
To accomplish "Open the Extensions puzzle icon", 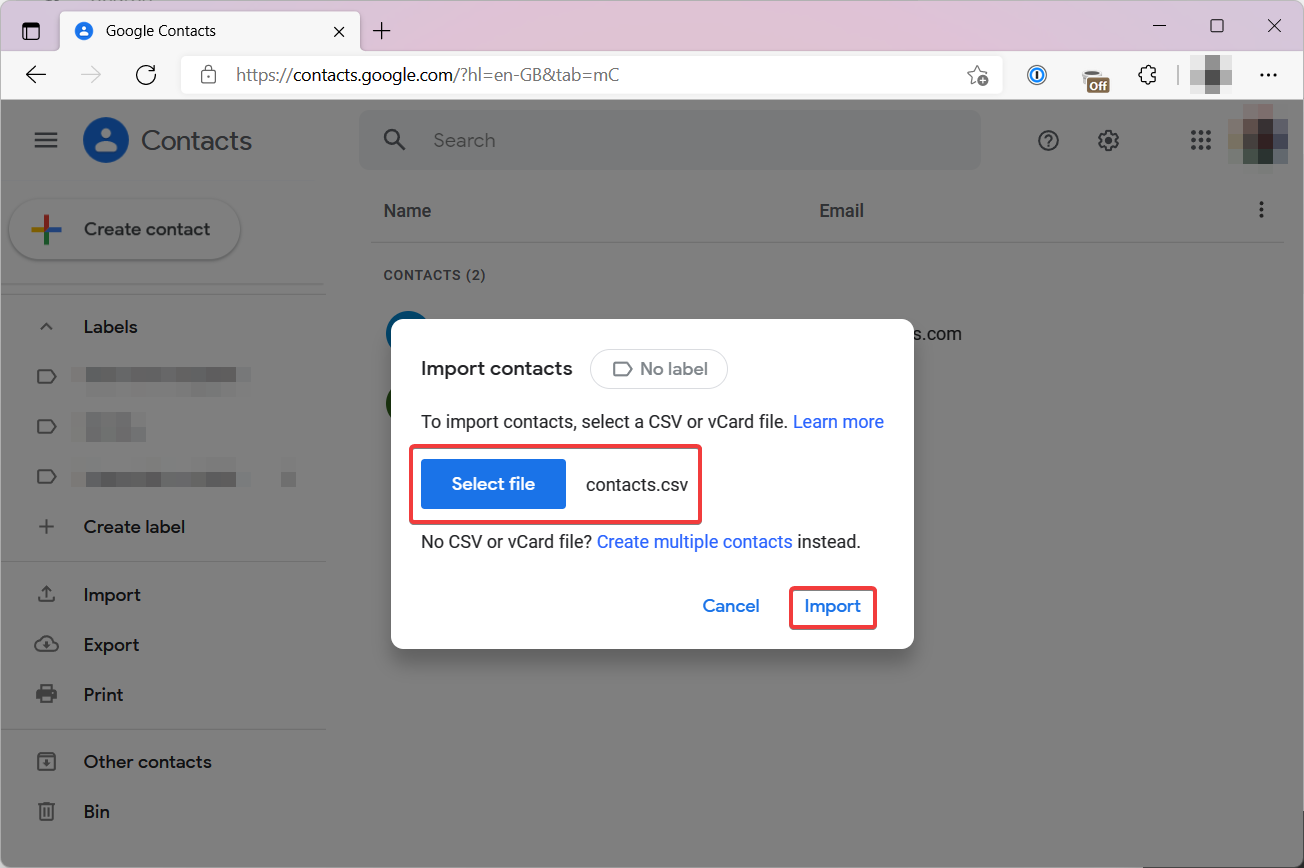I will tap(1148, 75).
